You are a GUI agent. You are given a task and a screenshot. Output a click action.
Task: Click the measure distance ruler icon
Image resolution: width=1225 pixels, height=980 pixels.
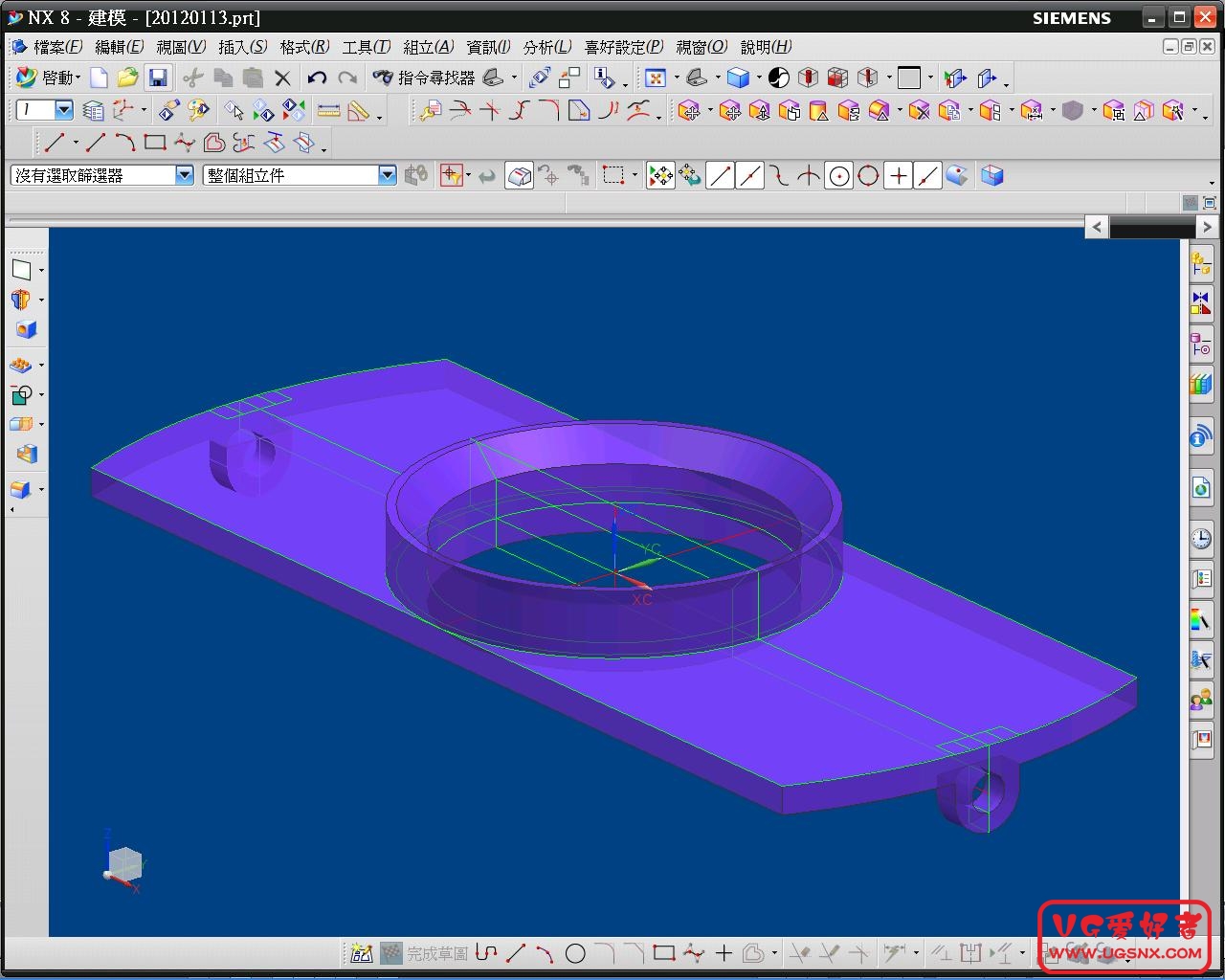pos(328,111)
